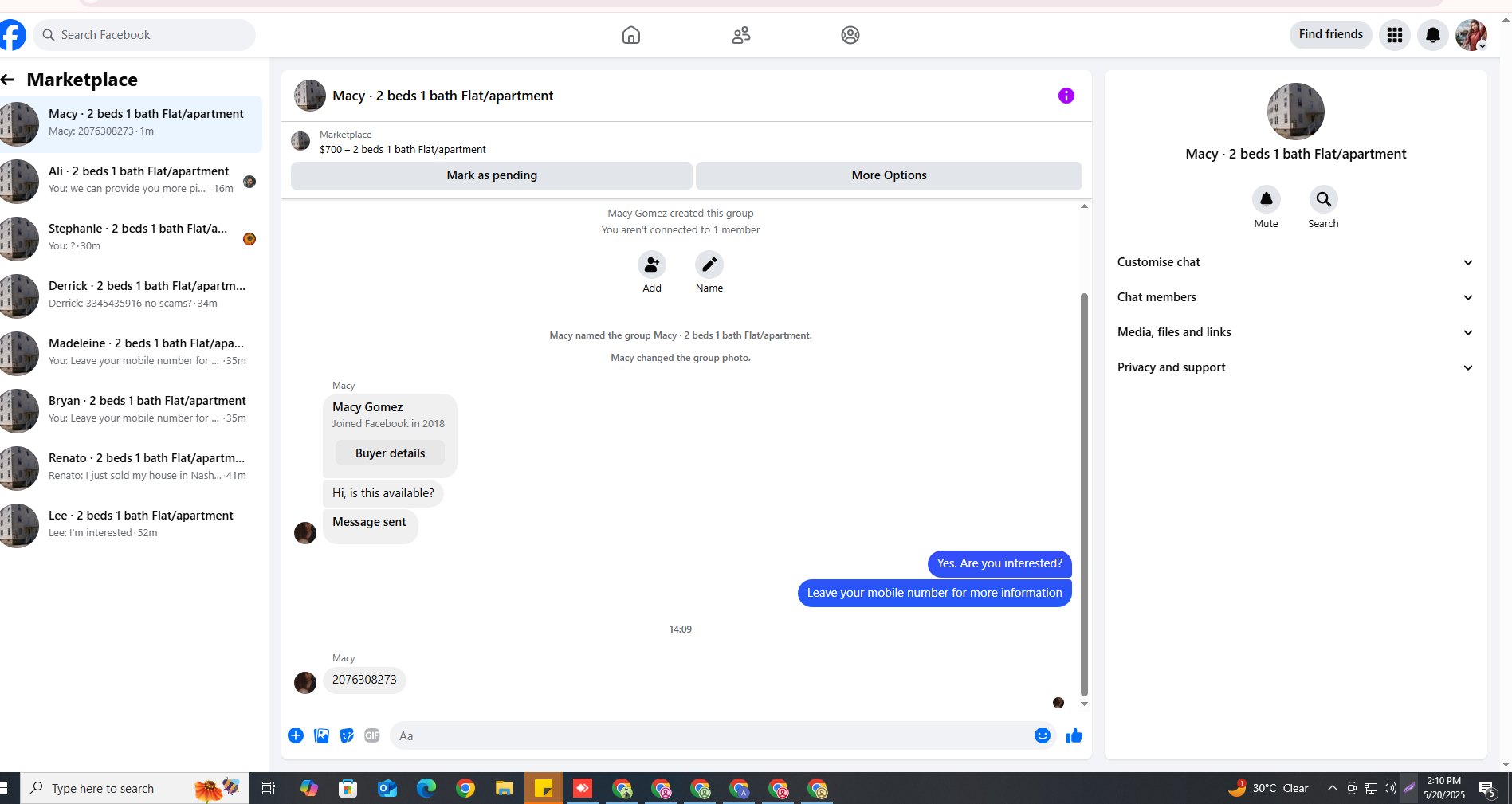The width and height of the screenshot is (1512, 804).
Task: Expand Chat members section
Action: (x=1296, y=297)
